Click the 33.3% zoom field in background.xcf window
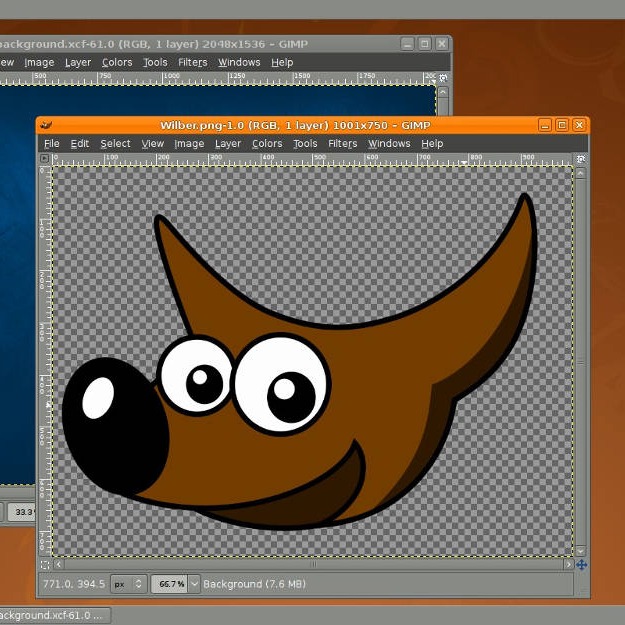This screenshot has height=625, width=625. tap(22, 512)
